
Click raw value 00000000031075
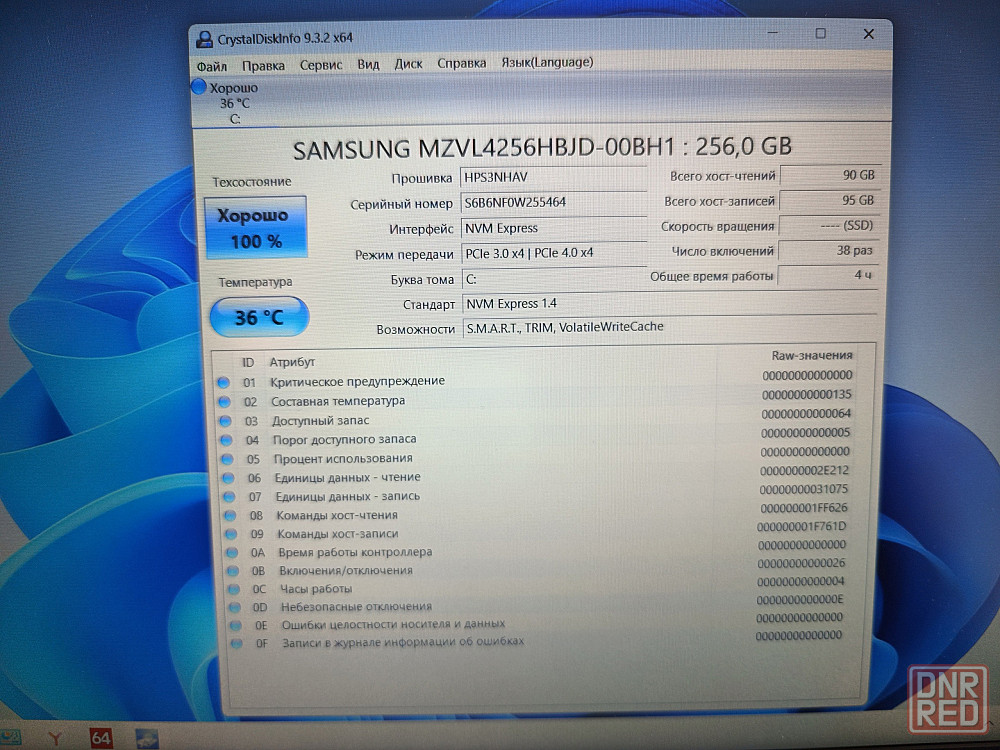[x=804, y=489]
